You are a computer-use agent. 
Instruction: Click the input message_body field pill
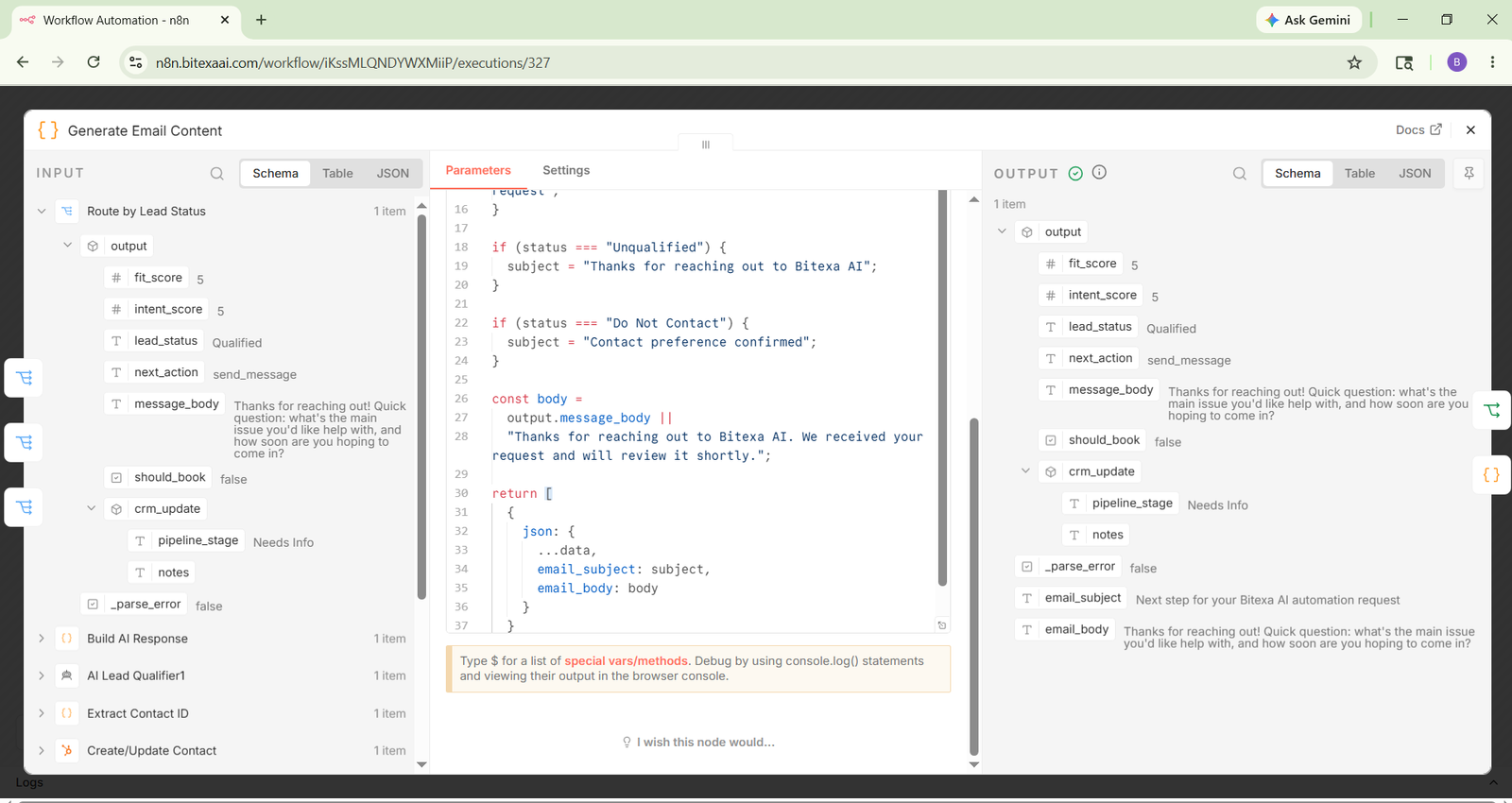[165, 404]
